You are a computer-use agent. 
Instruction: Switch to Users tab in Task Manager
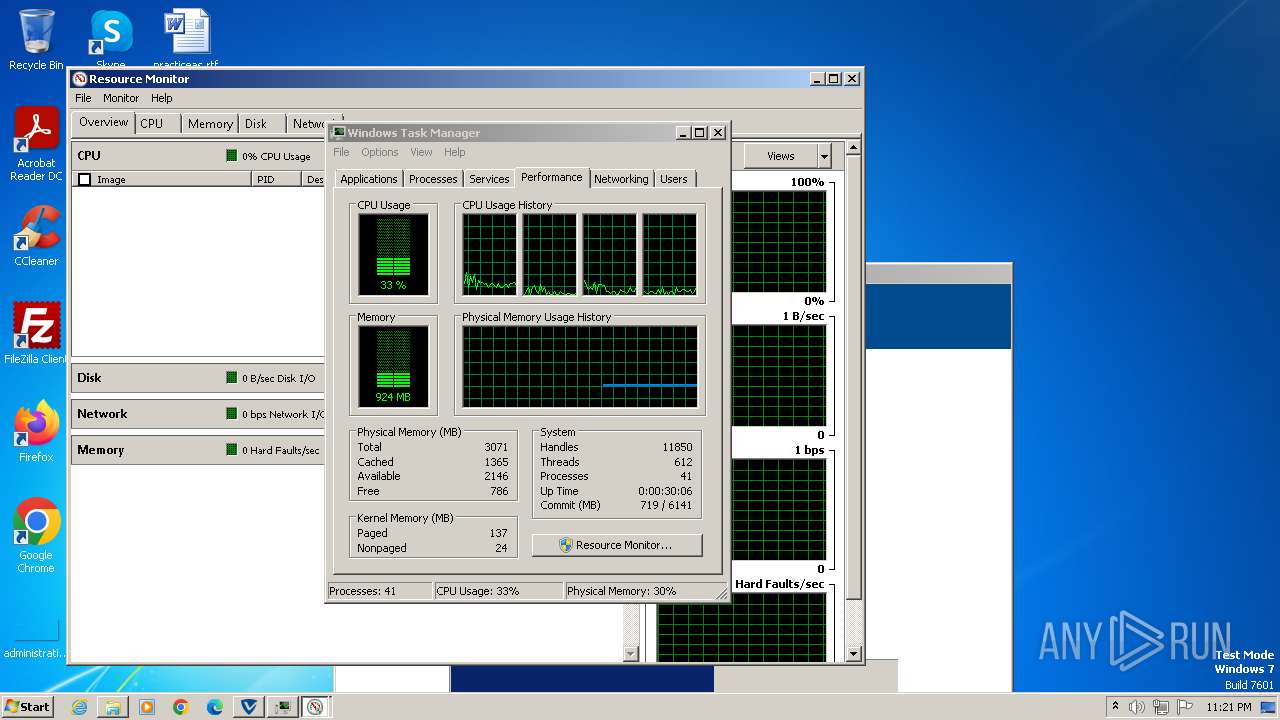674,179
